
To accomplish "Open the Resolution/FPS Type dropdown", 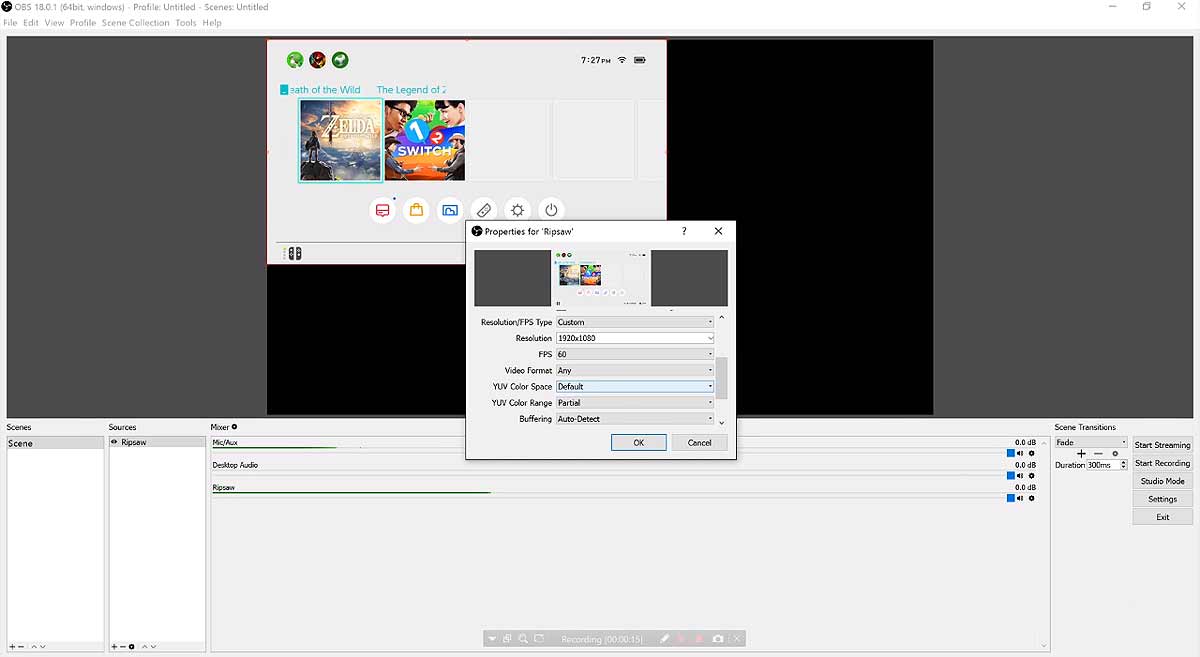I will coord(635,322).
